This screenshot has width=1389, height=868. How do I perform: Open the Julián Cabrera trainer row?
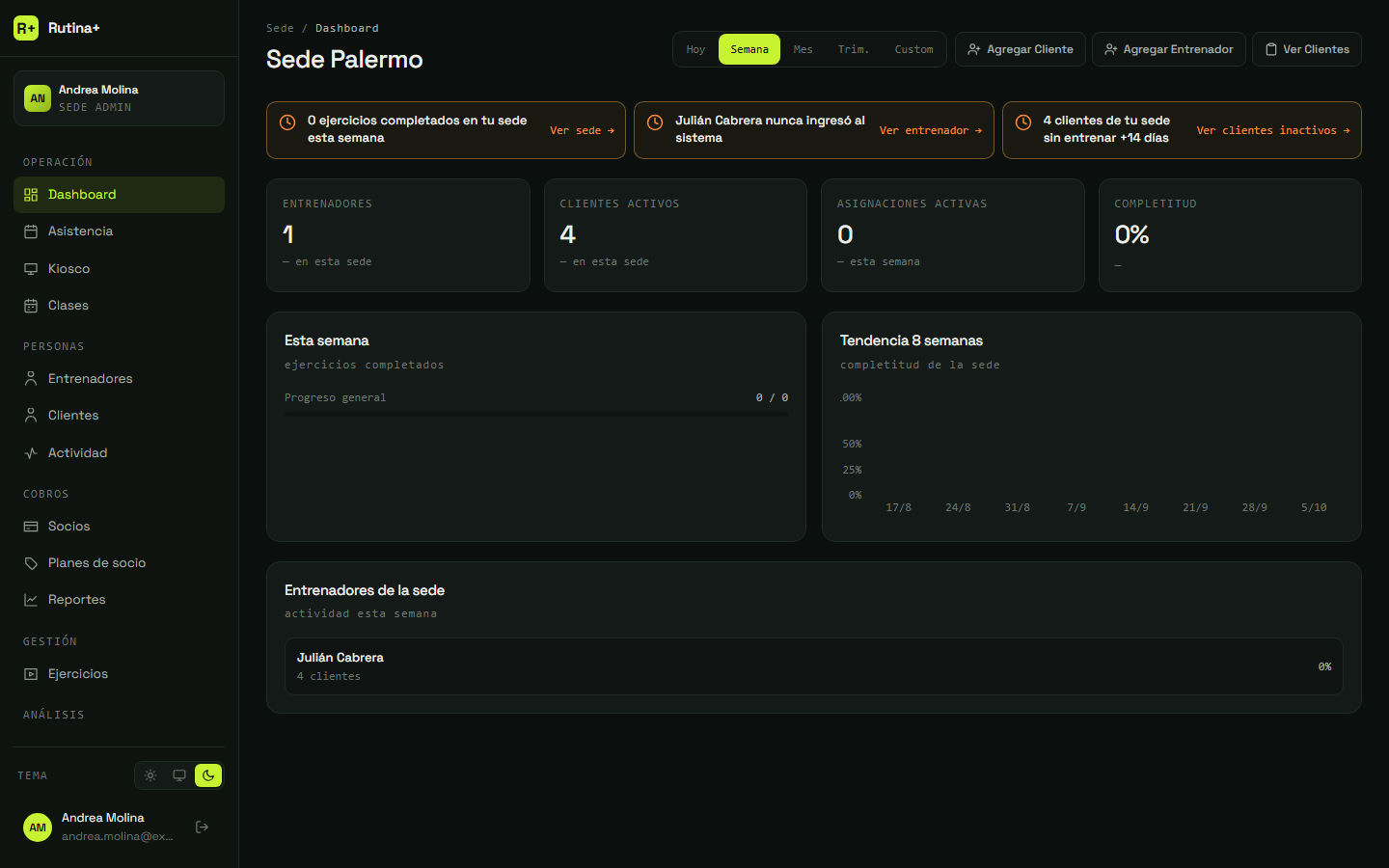click(814, 666)
